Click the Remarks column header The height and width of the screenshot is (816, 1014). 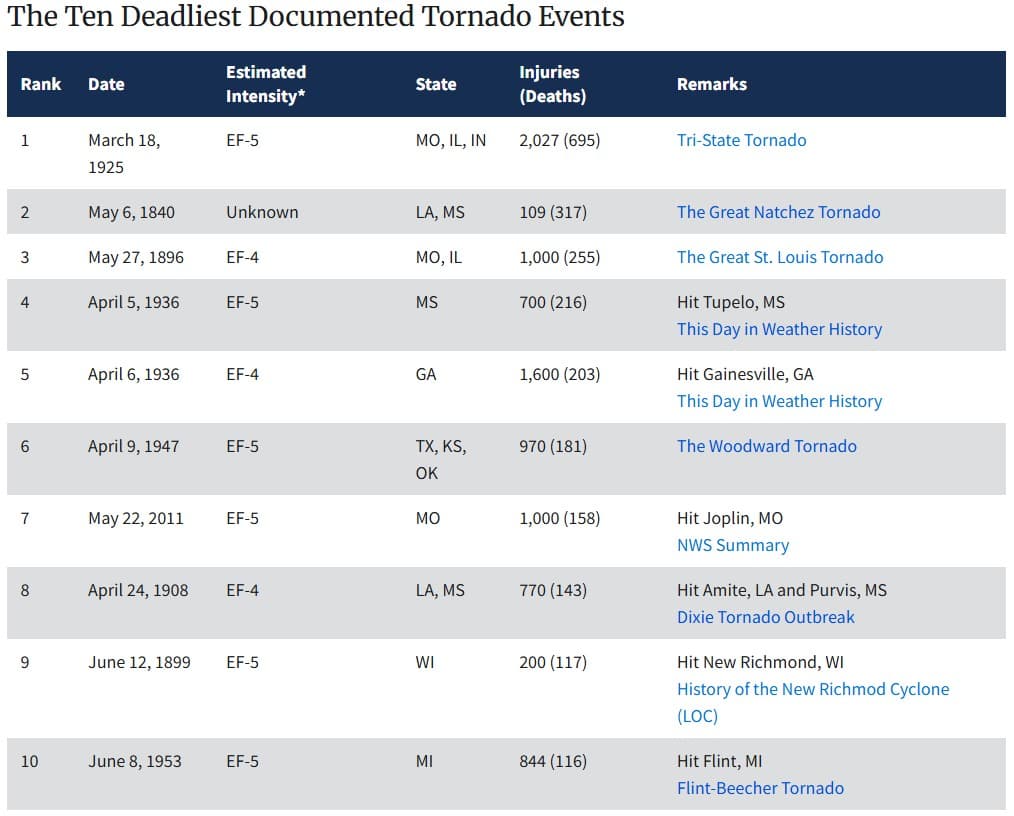[711, 84]
